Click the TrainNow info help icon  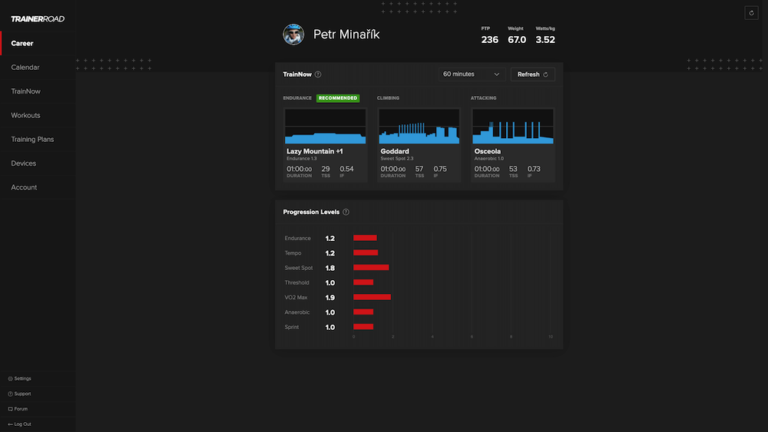click(318, 74)
